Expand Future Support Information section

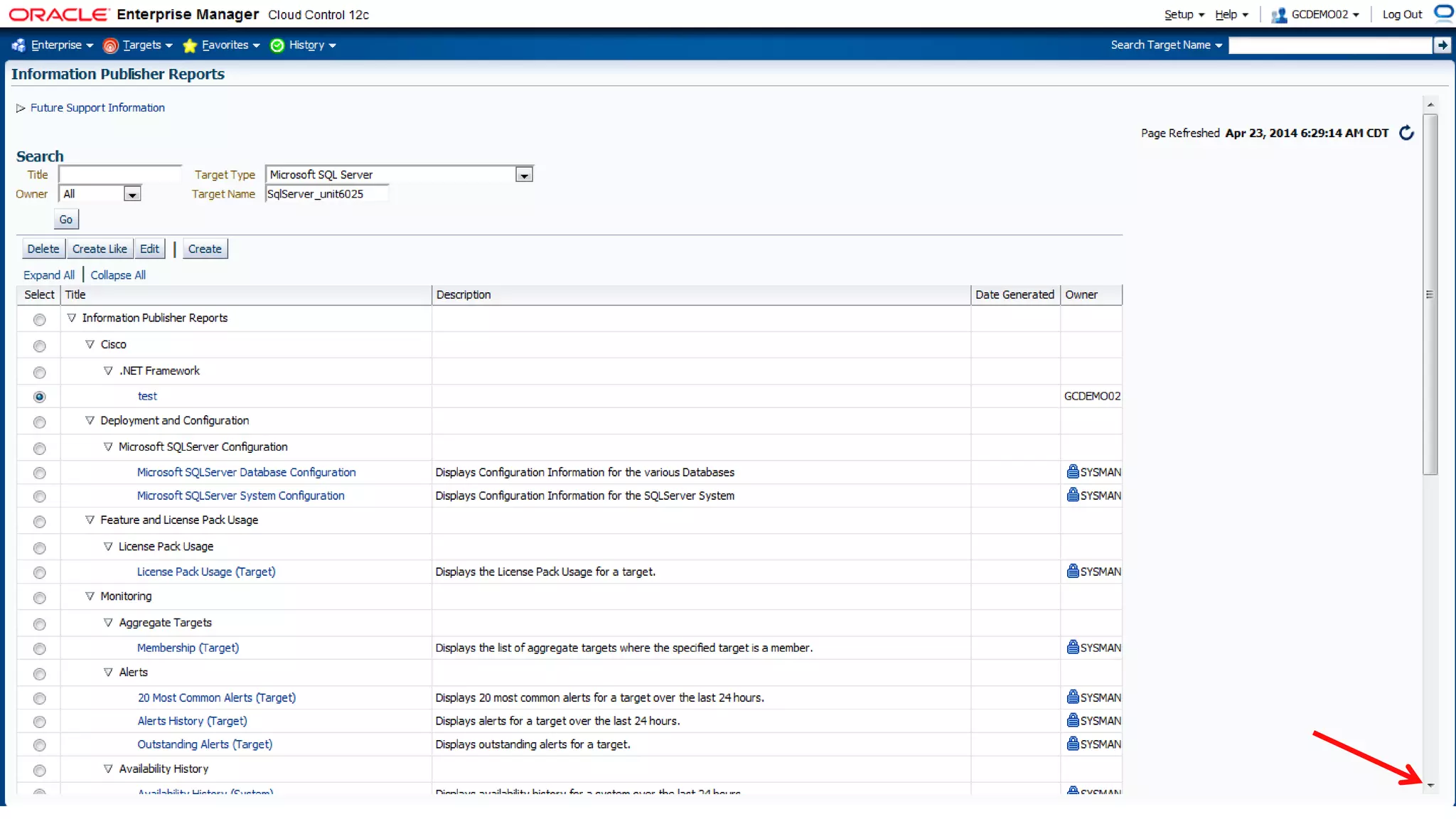[x=21, y=108]
